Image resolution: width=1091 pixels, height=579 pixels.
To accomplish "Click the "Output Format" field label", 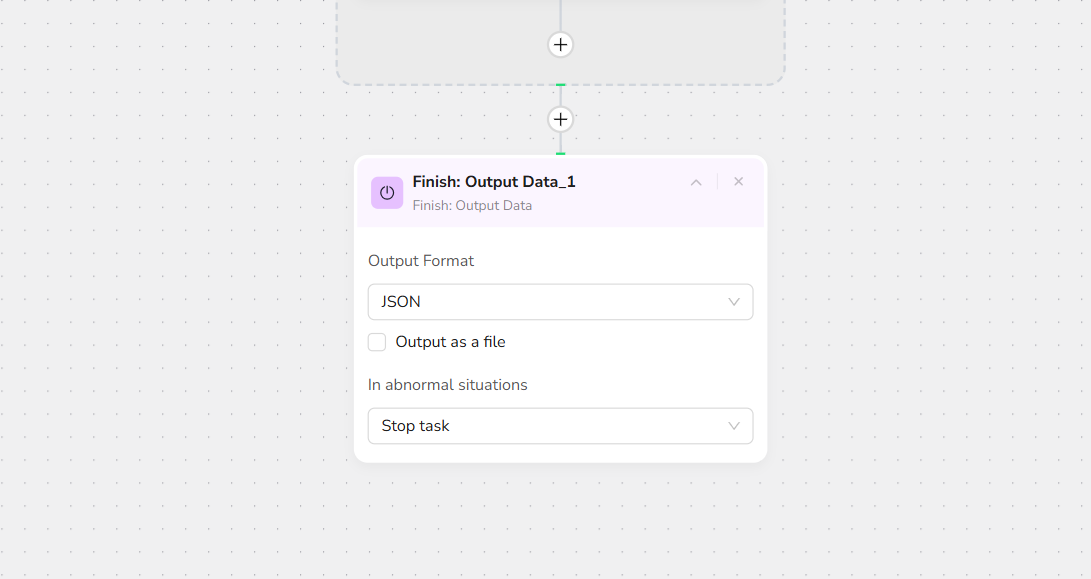I will click(421, 261).
